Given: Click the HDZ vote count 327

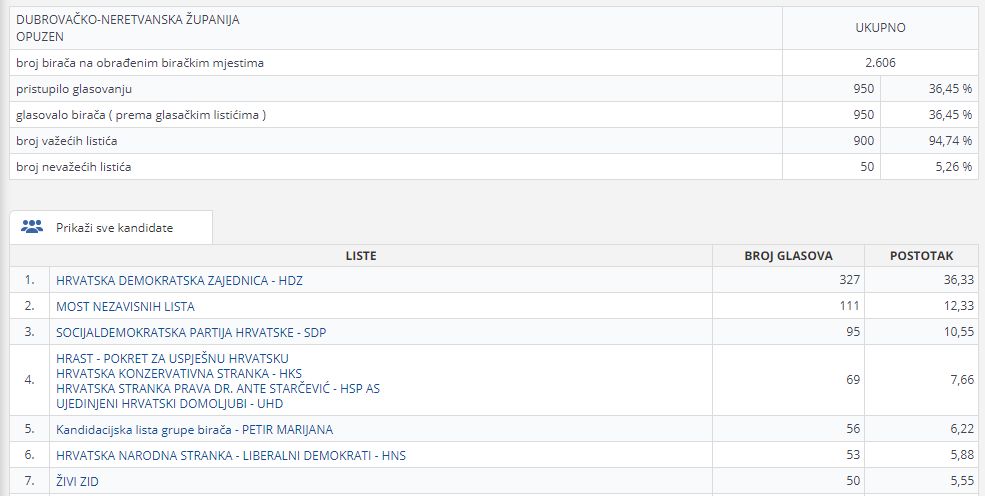Looking at the screenshot, I should (x=849, y=281).
